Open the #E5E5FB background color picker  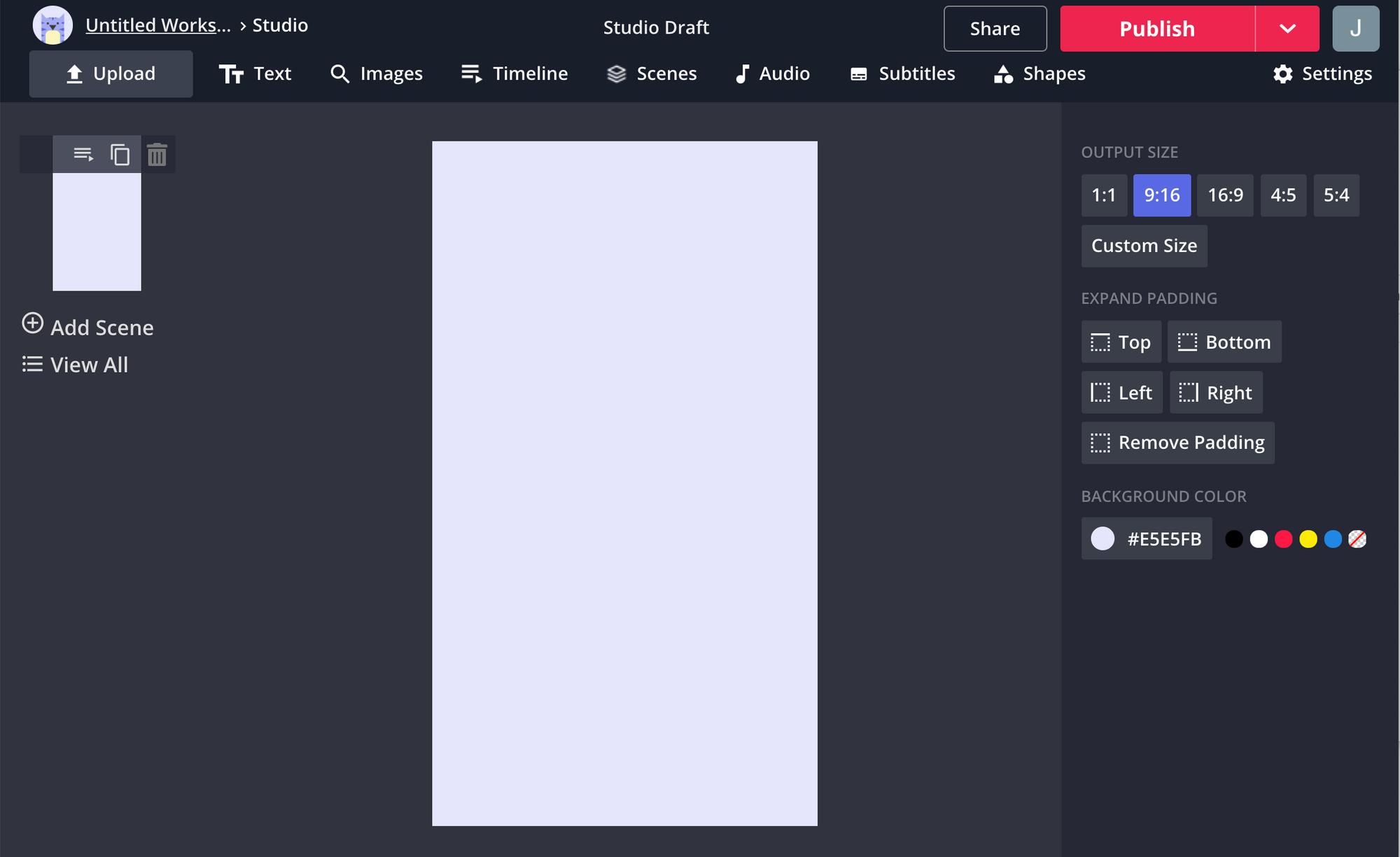1147,538
